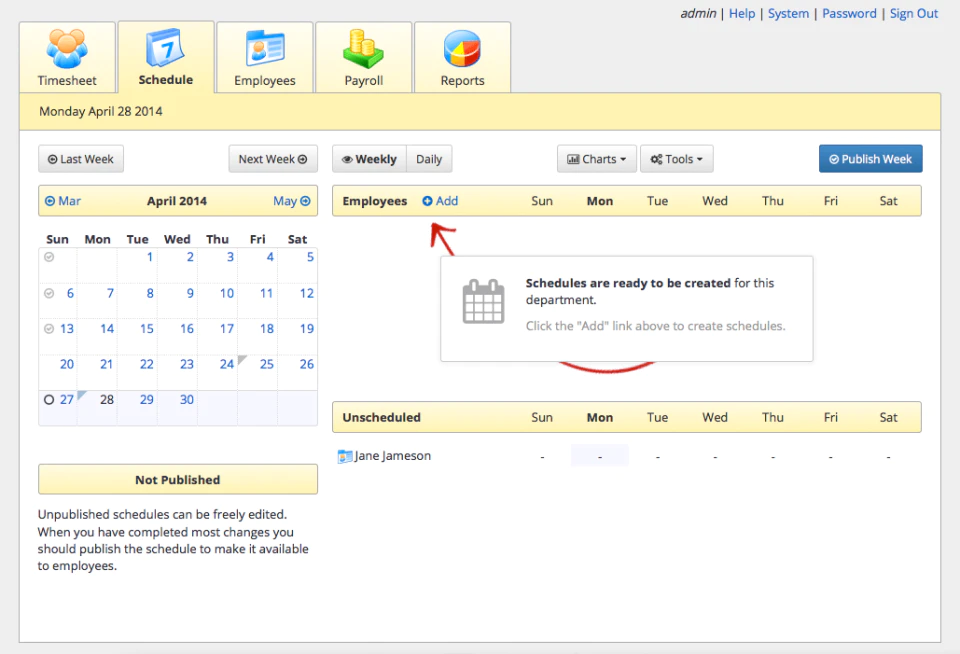Open the Employees ID card icon
This screenshot has width=960, height=654.
pyautogui.click(x=265, y=48)
